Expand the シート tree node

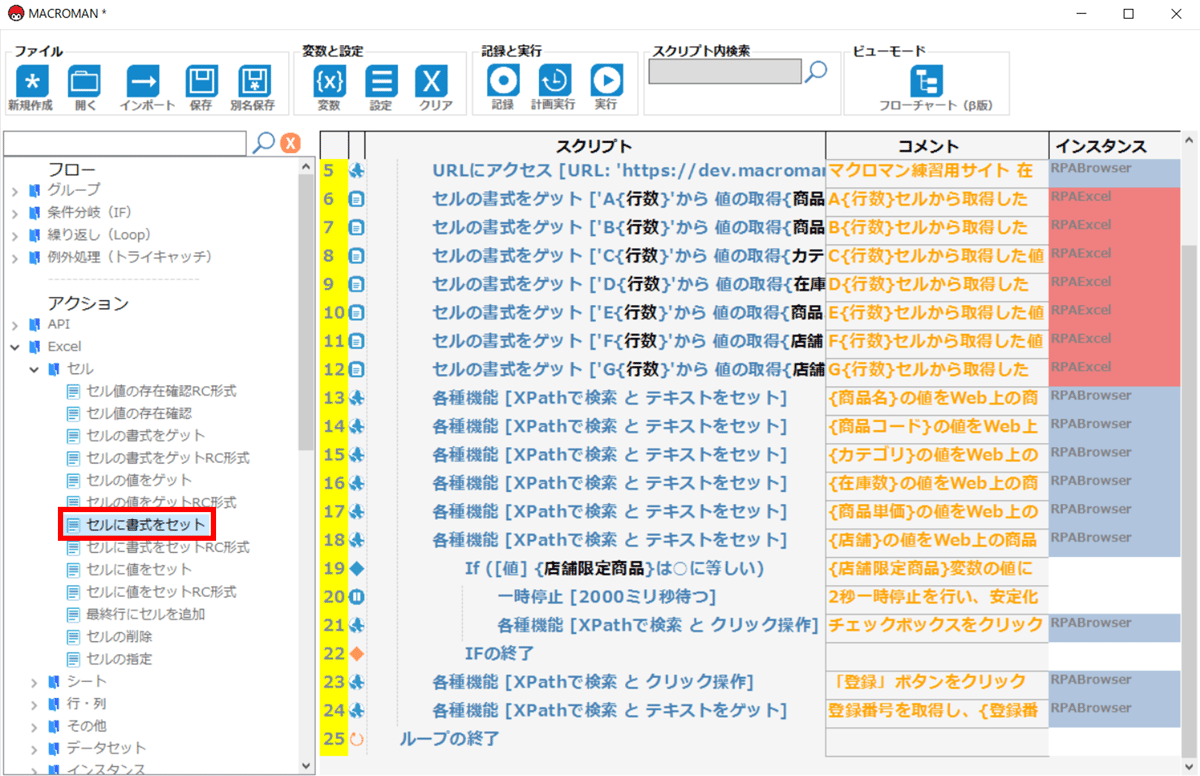35,682
